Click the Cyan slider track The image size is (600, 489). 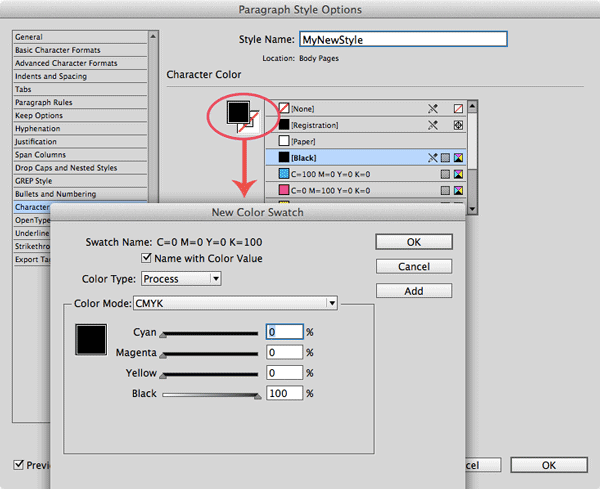pyautogui.click(x=210, y=334)
